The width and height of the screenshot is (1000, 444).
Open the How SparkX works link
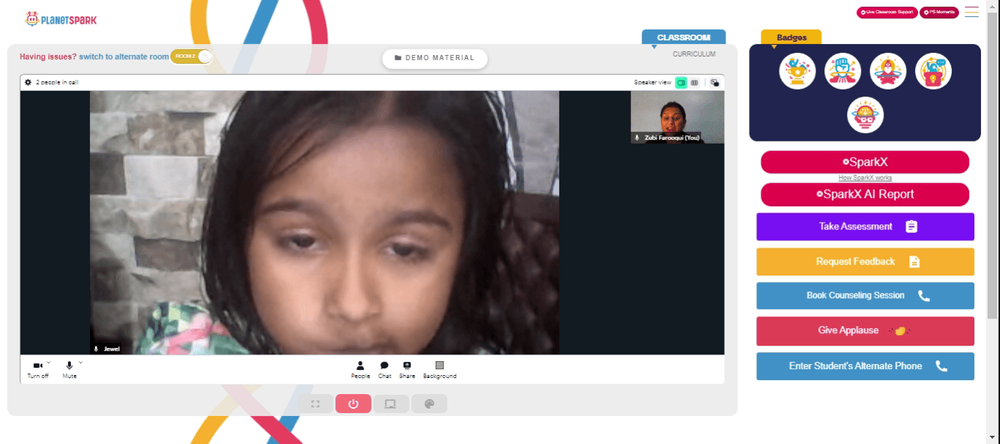pos(865,178)
